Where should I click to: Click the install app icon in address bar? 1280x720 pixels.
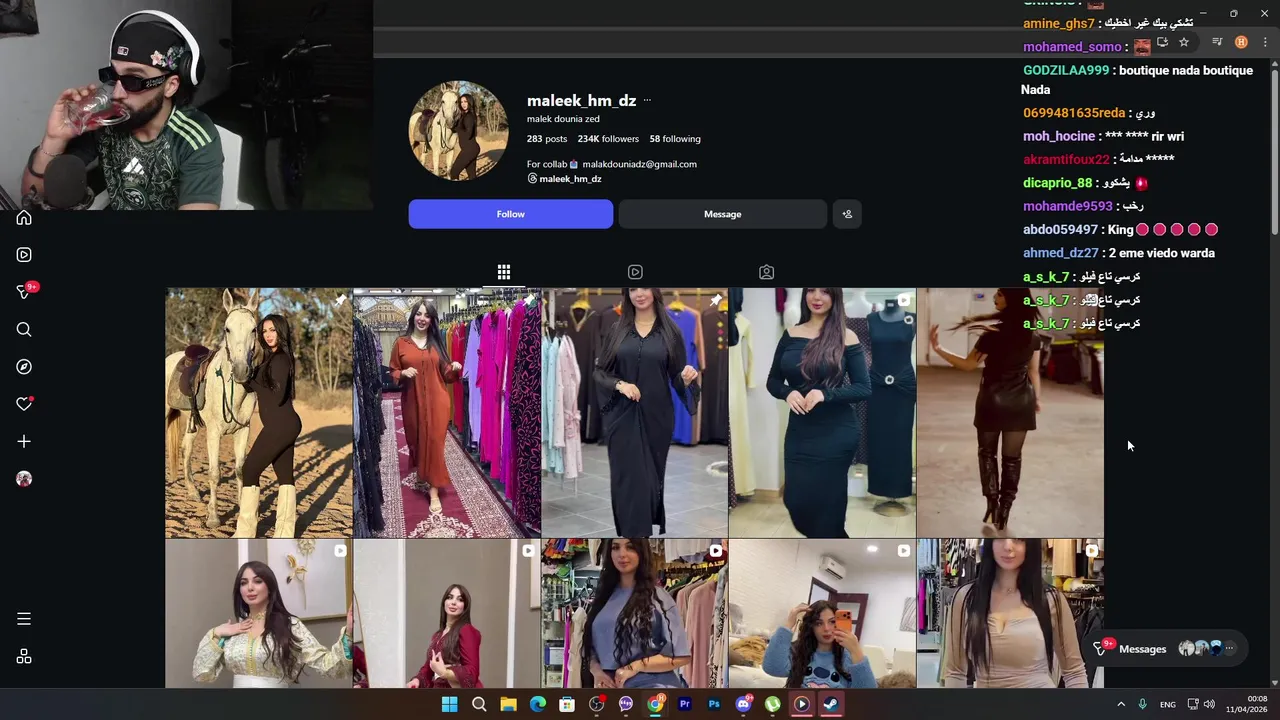pyautogui.click(x=1162, y=42)
